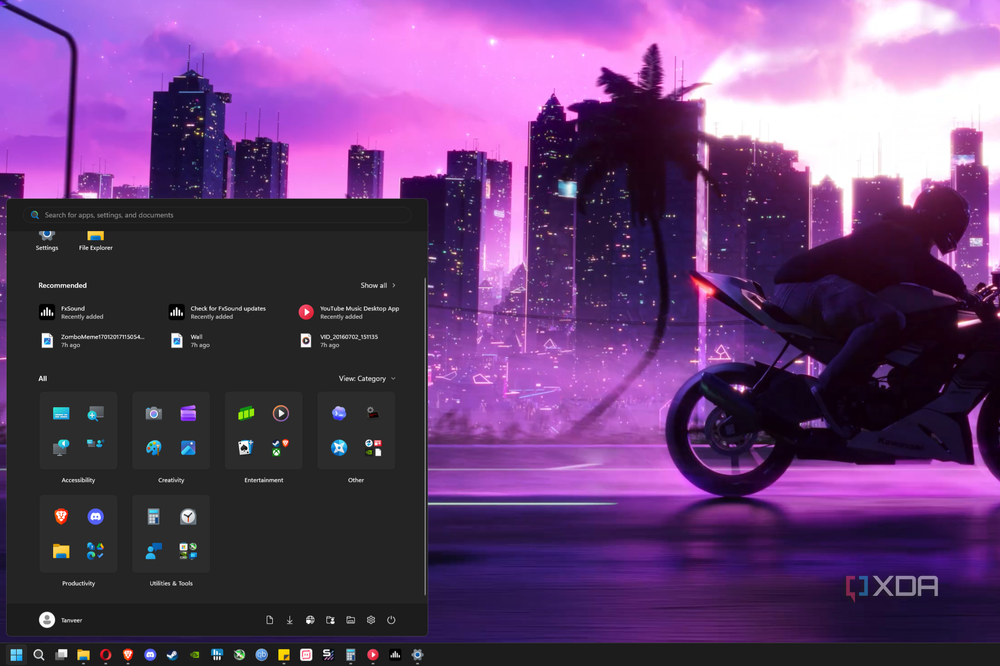
Task: Open the Documents folder shortcut in Start footer
Action: coord(269,620)
